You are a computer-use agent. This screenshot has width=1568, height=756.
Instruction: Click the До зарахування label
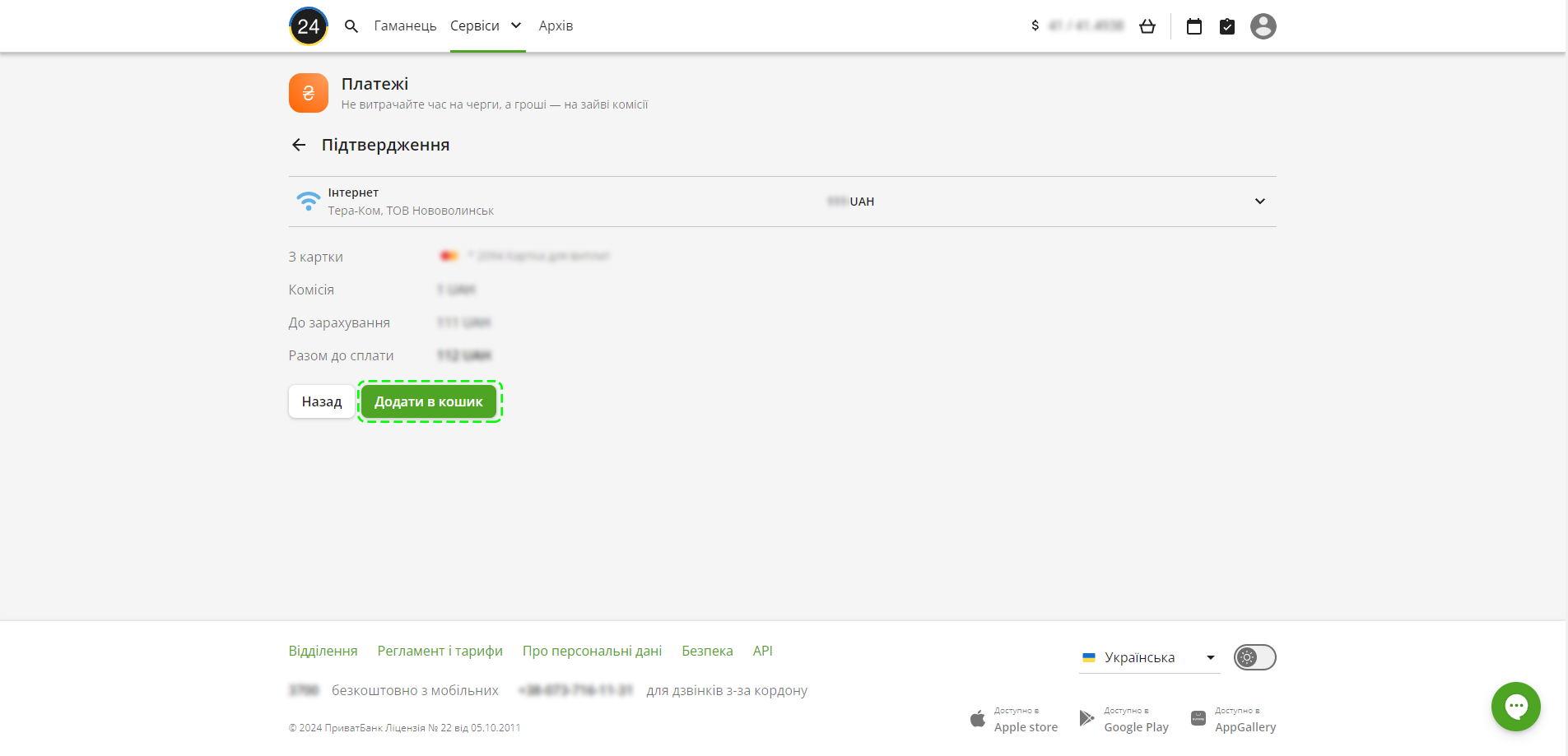pos(339,322)
